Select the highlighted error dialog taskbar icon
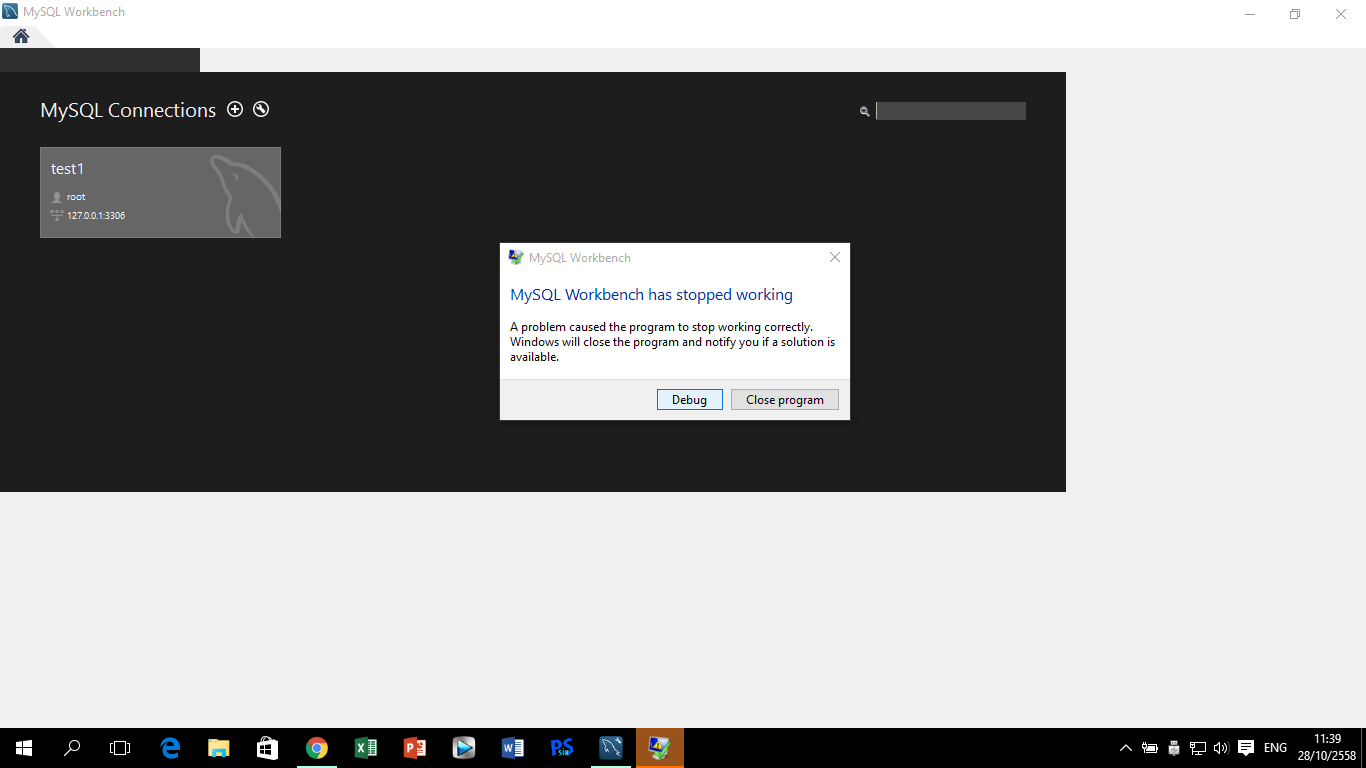This screenshot has height=768, width=1366. point(660,747)
